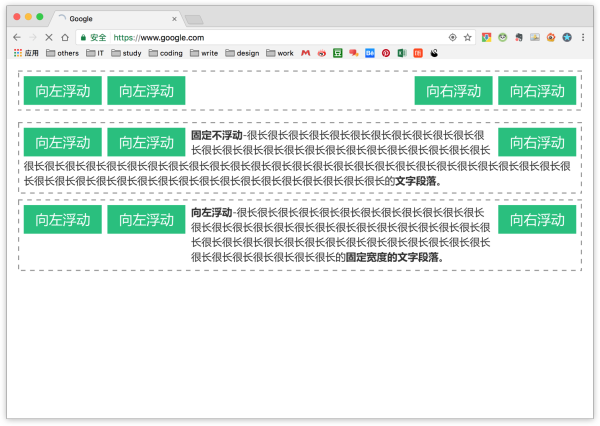Open the Chrome three-dot menu
This screenshot has height=426, width=600.
click(x=583, y=37)
